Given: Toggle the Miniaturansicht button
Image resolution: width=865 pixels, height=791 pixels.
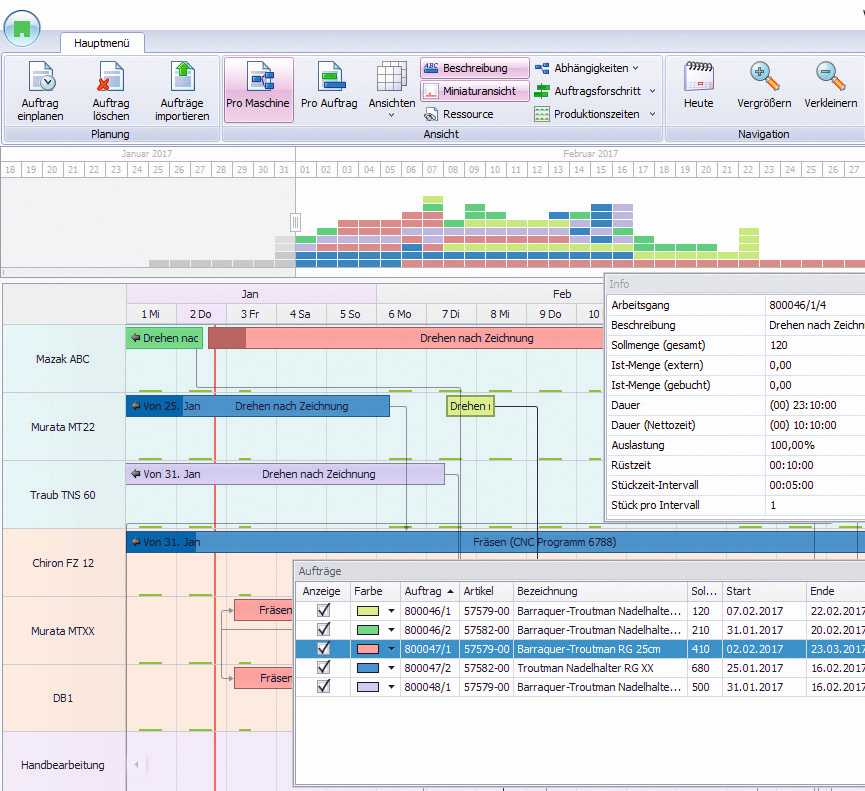Looking at the screenshot, I should coord(475,91).
